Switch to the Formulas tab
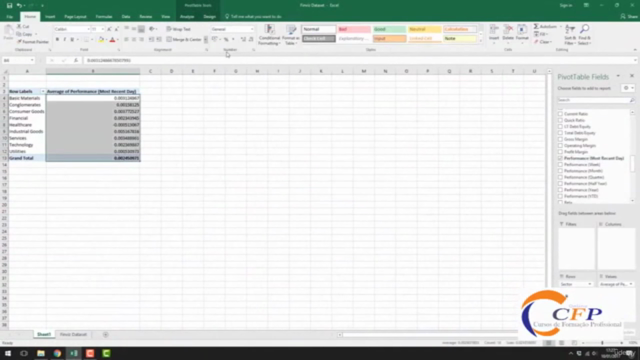The width and height of the screenshot is (640, 360). point(104,17)
